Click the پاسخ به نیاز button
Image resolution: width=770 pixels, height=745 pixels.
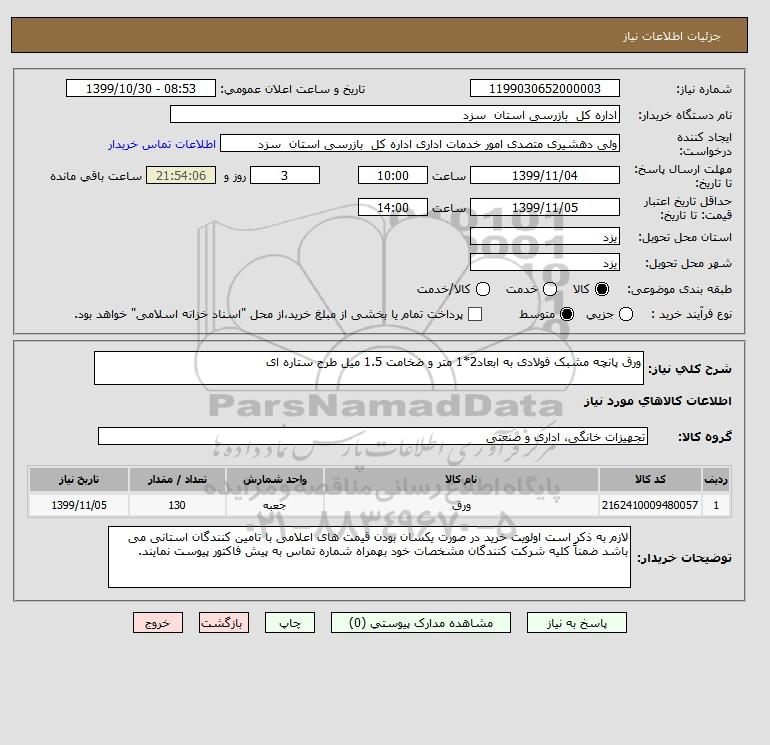point(577,623)
